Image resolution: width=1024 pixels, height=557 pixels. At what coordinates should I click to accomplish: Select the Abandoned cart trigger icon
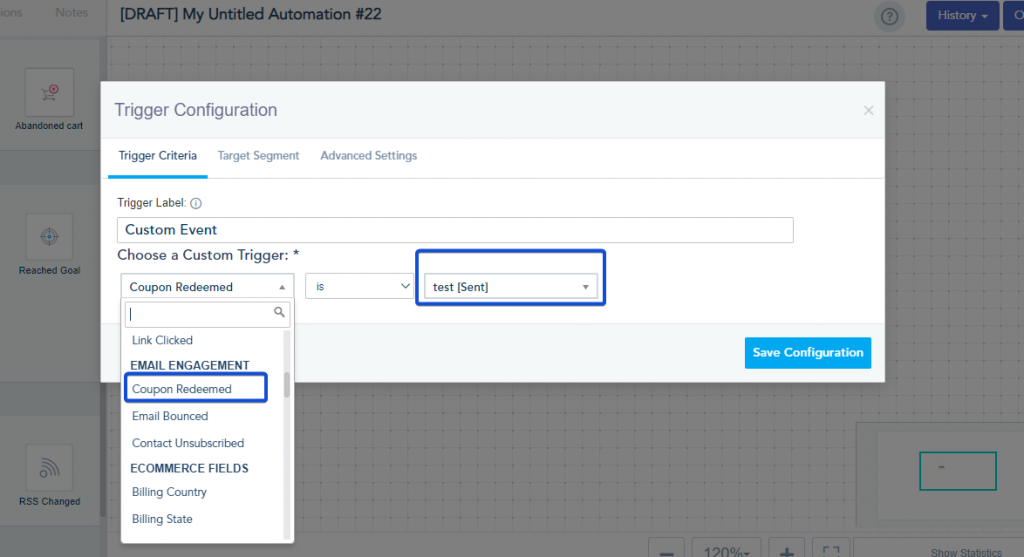pyautogui.click(x=49, y=93)
